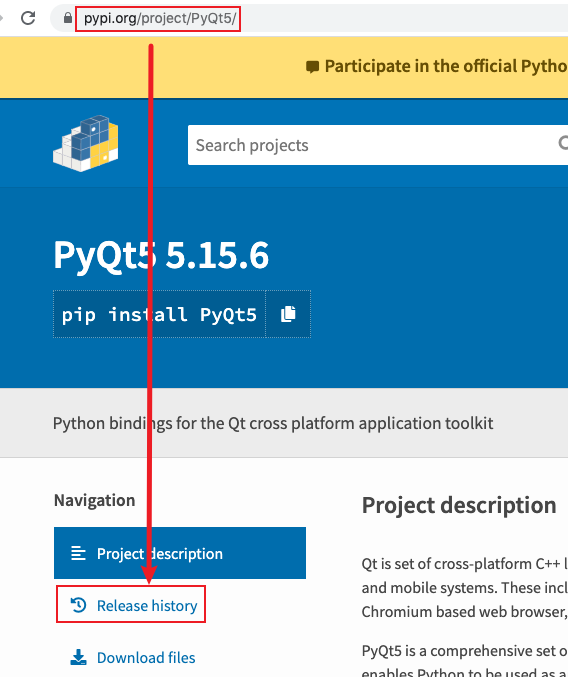Click the Navigation sidebar heading
The width and height of the screenshot is (568, 677).
coord(95,500)
